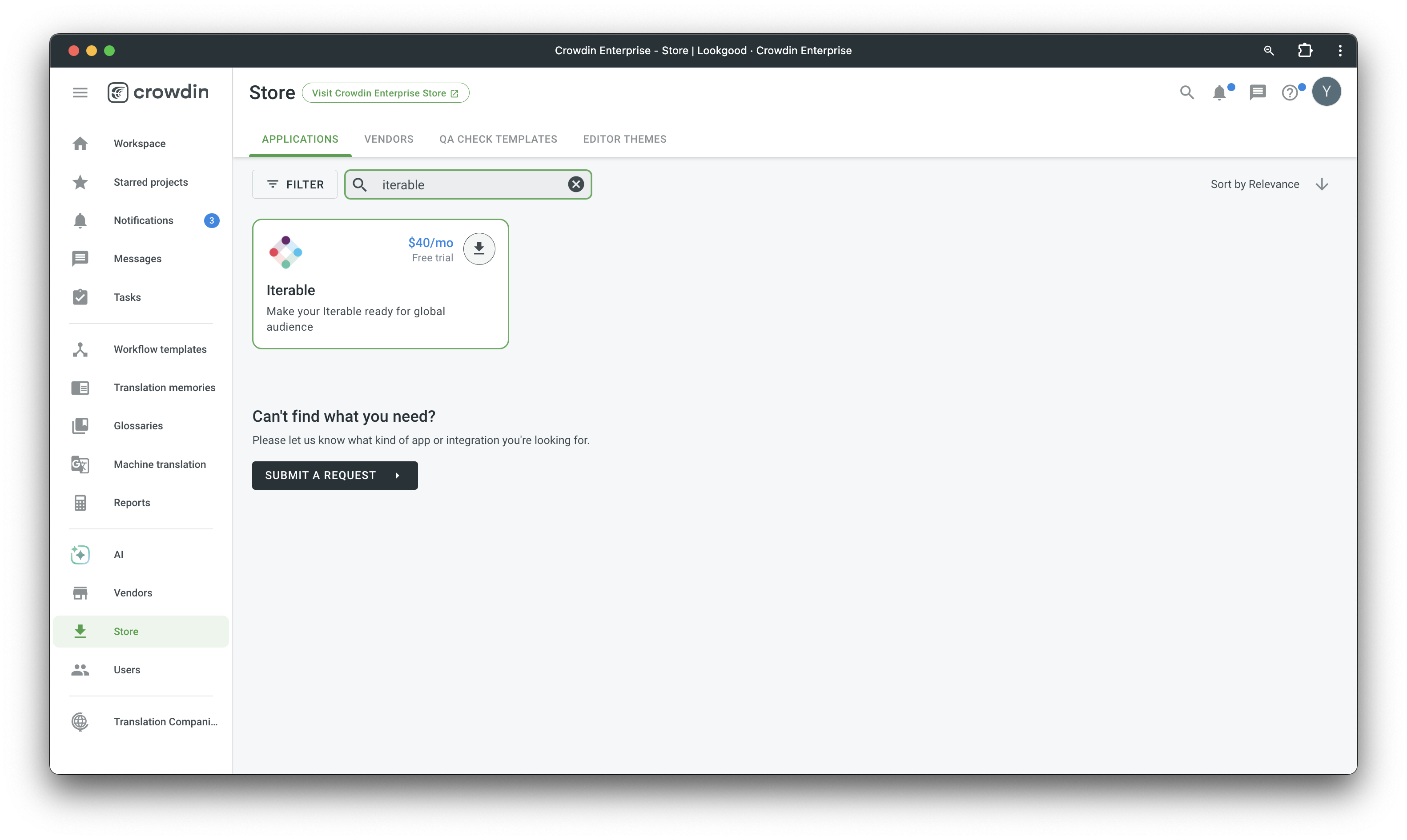Open the Y user avatar menu
The width and height of the screenshot is (1407, 840).
click(1326, 92)
